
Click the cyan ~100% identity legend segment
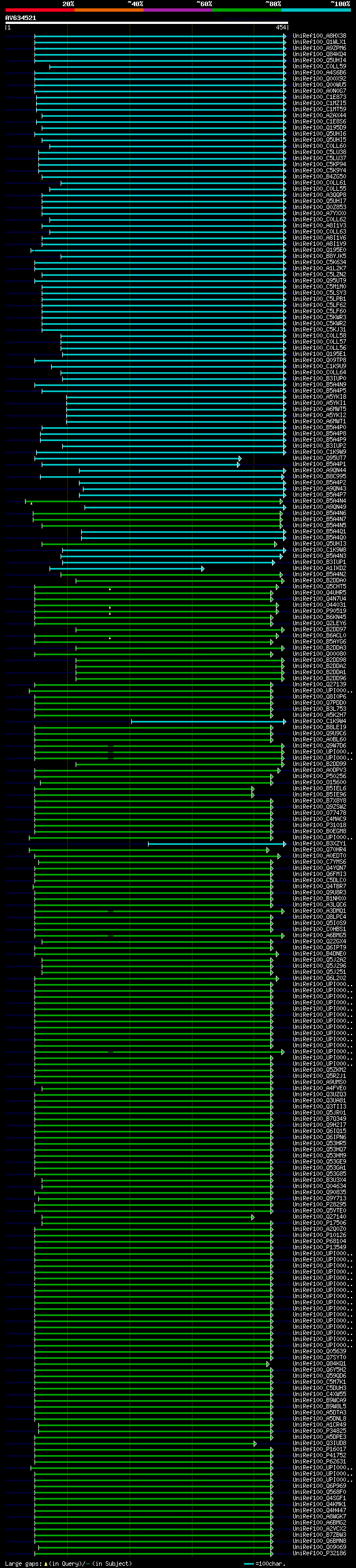(x=316, y=10)
